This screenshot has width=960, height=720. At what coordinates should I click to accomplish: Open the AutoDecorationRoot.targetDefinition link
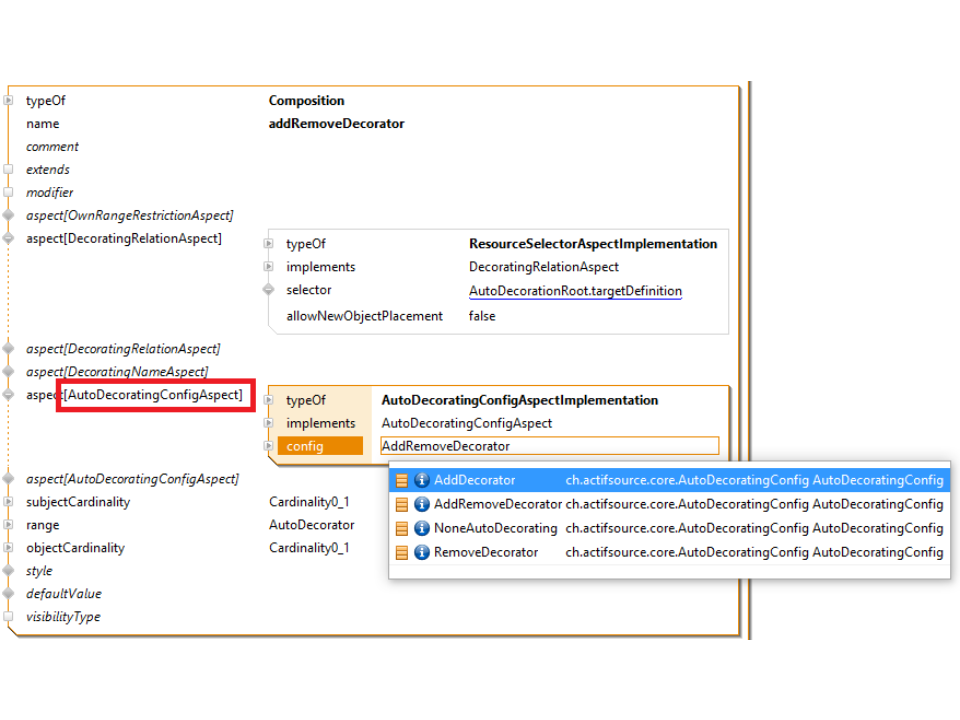(575, 290)
